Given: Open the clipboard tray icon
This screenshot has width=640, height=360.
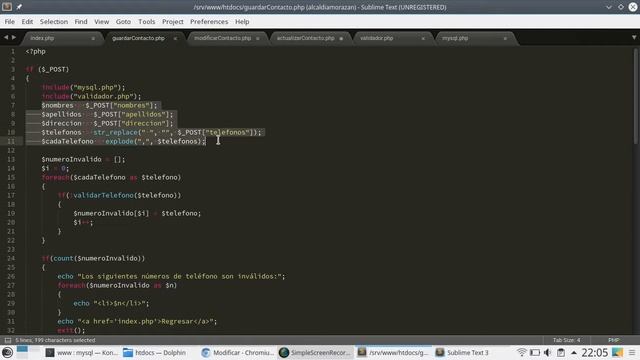Looking at the screenshot, I should tap(561, 353).
